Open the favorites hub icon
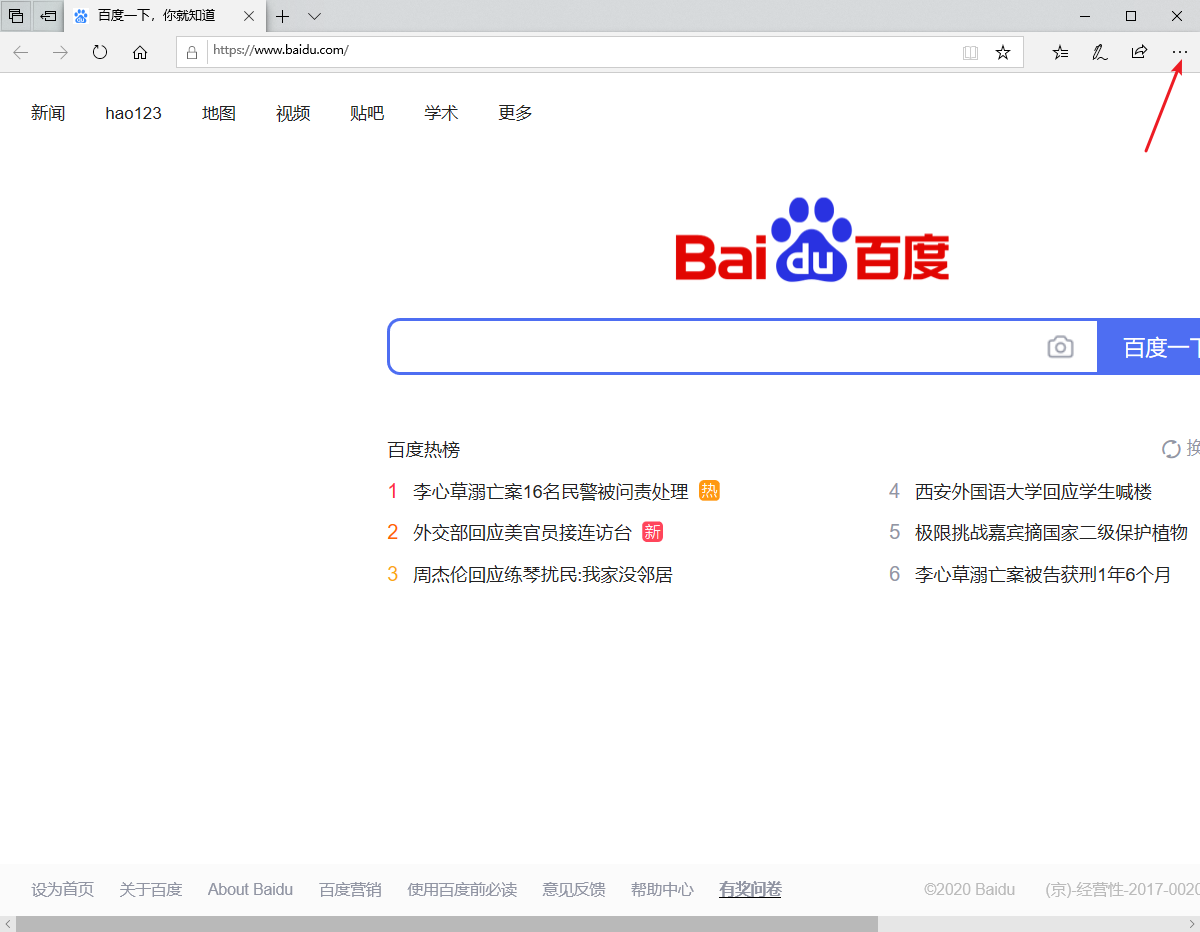Image resolution: width=1200 pixels, height=932 pixels. [x=1060, y=53]
